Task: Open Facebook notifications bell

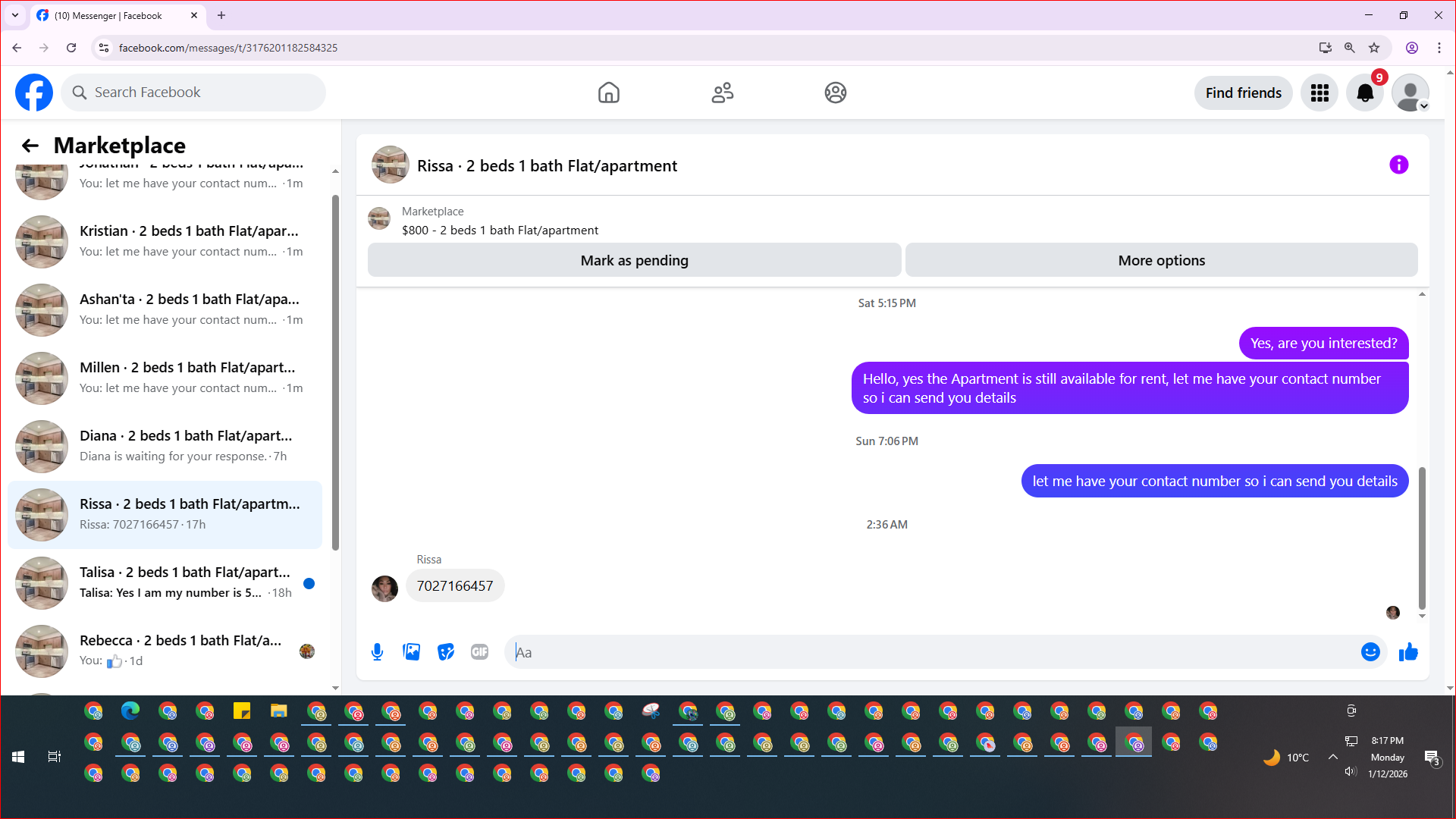Action: [1364, 93]
